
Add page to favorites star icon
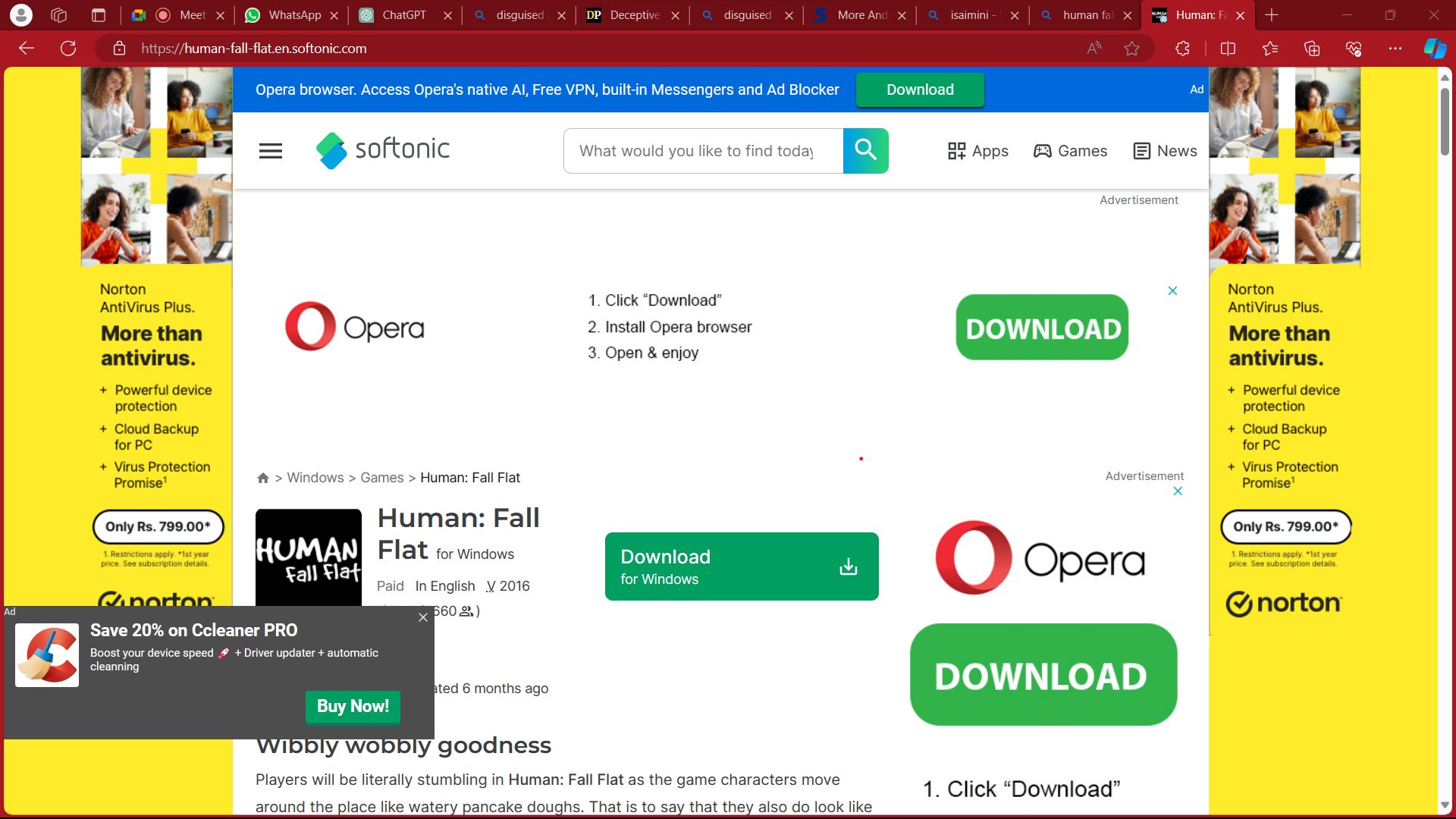[1131, 49]
